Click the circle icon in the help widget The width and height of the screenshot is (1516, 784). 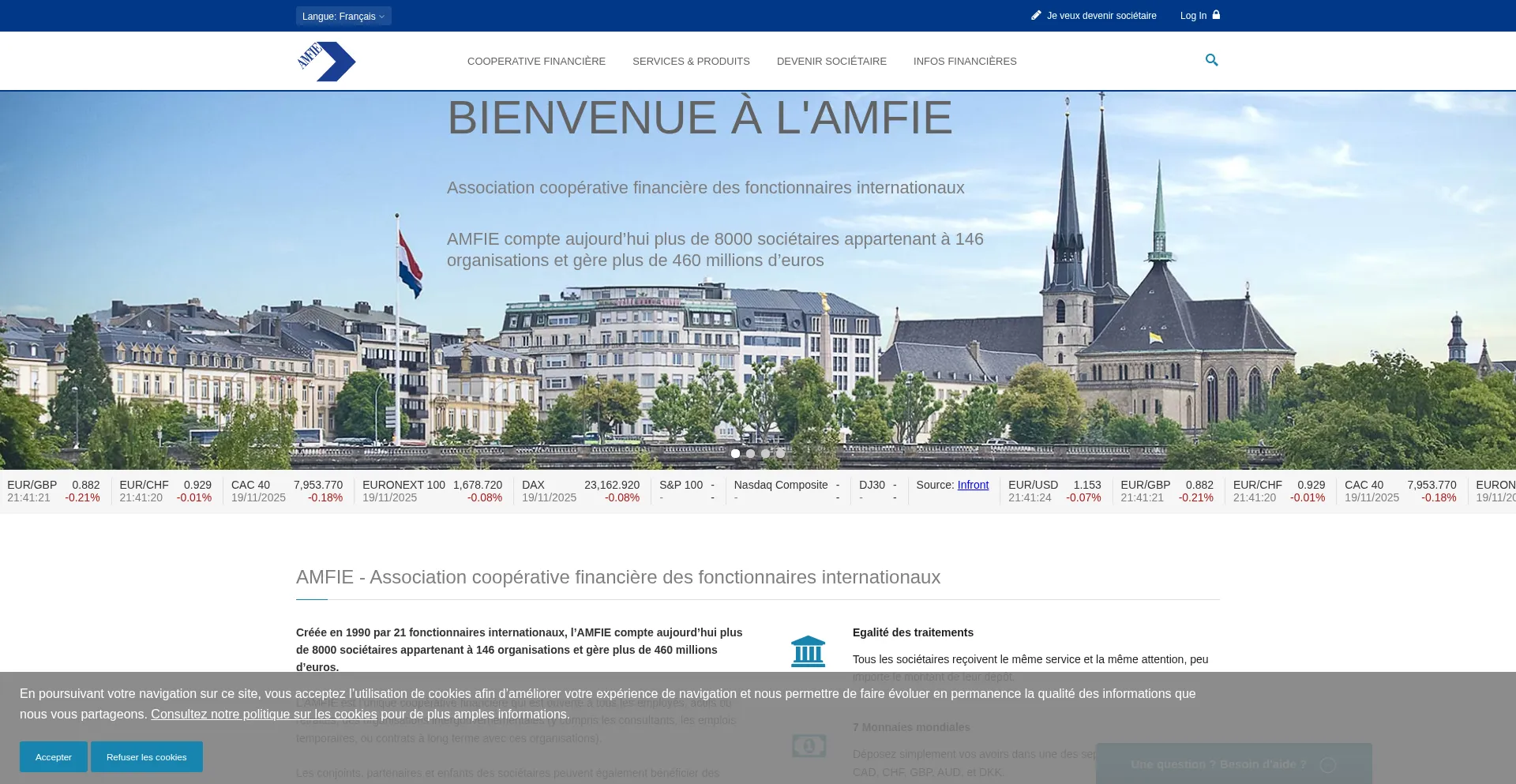[1328, 764]
